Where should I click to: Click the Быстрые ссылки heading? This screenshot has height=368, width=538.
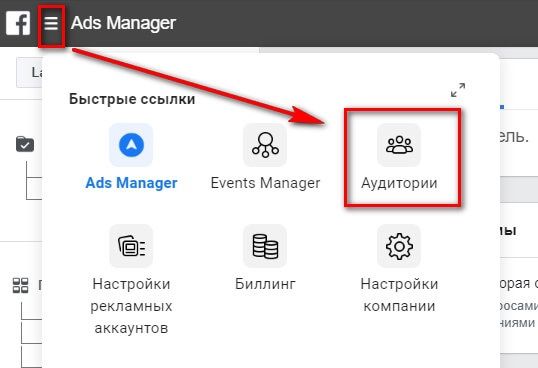132,99
